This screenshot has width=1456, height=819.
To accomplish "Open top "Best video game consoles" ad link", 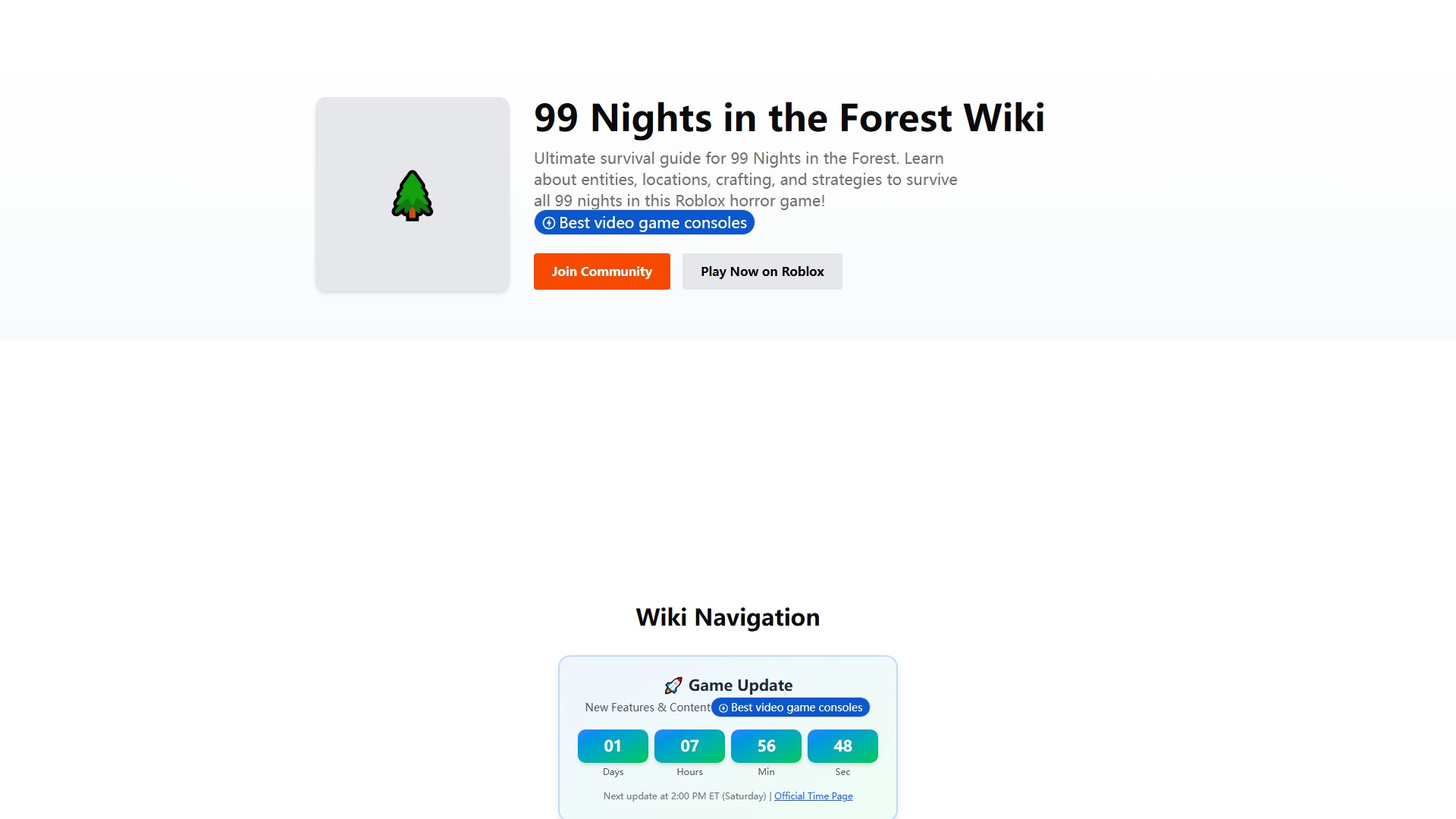I will 645,223.
